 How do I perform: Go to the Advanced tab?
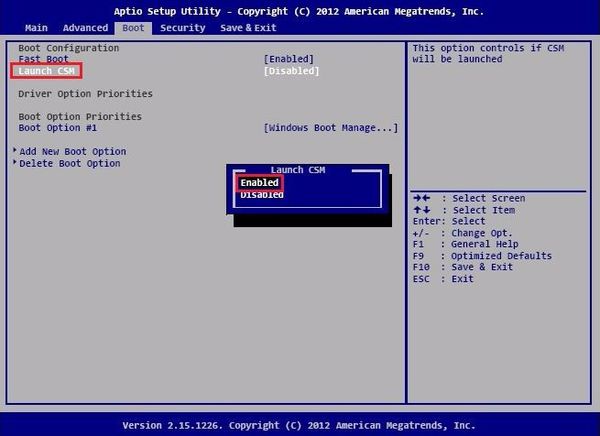click(85, 28)
